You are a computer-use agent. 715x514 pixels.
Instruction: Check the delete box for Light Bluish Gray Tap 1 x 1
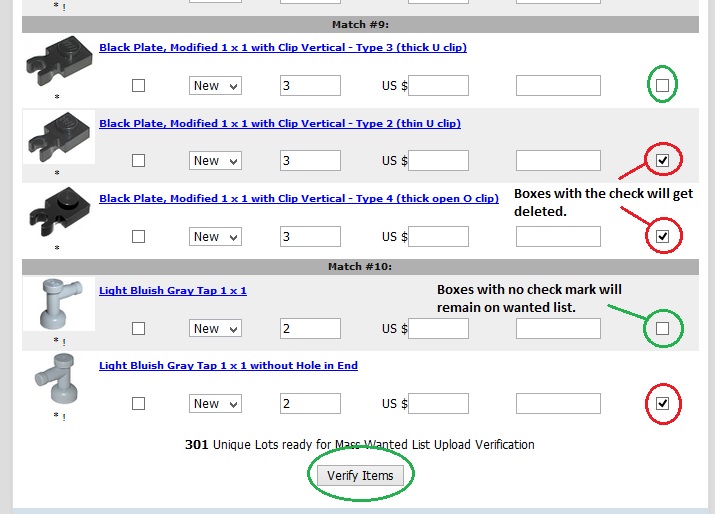point(662,328)
